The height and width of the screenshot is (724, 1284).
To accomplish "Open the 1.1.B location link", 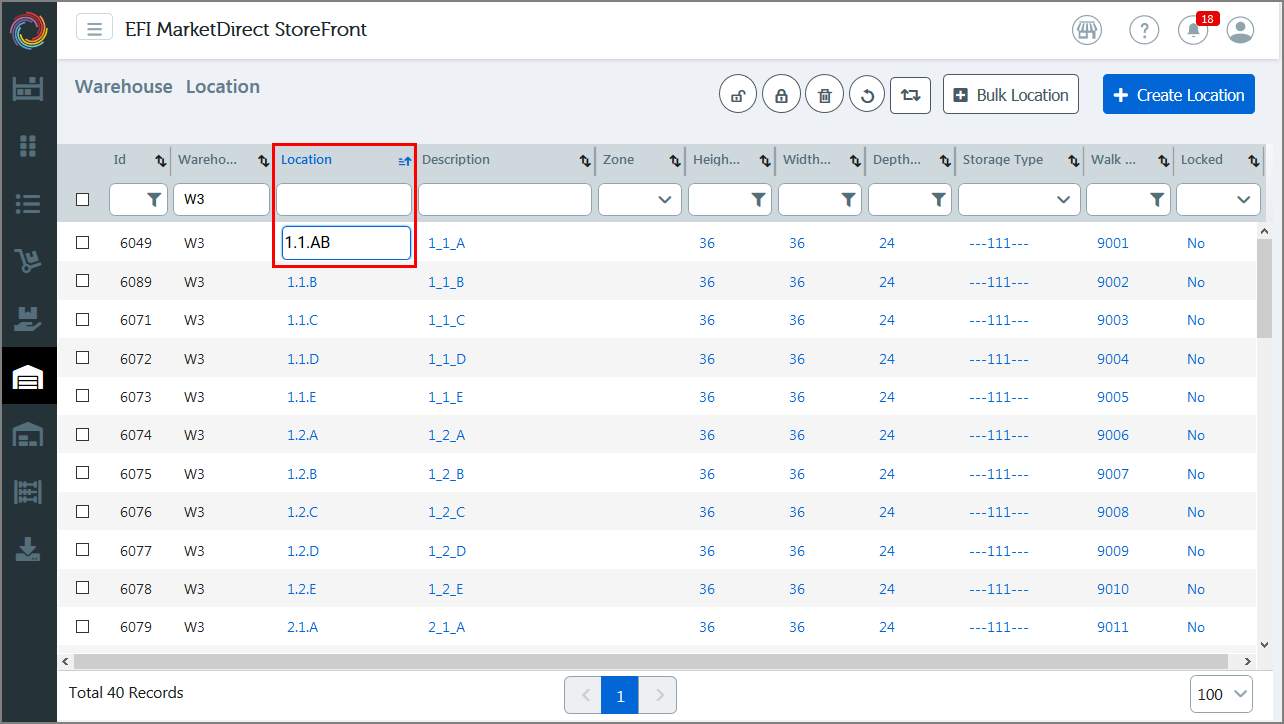I will 302,282.
